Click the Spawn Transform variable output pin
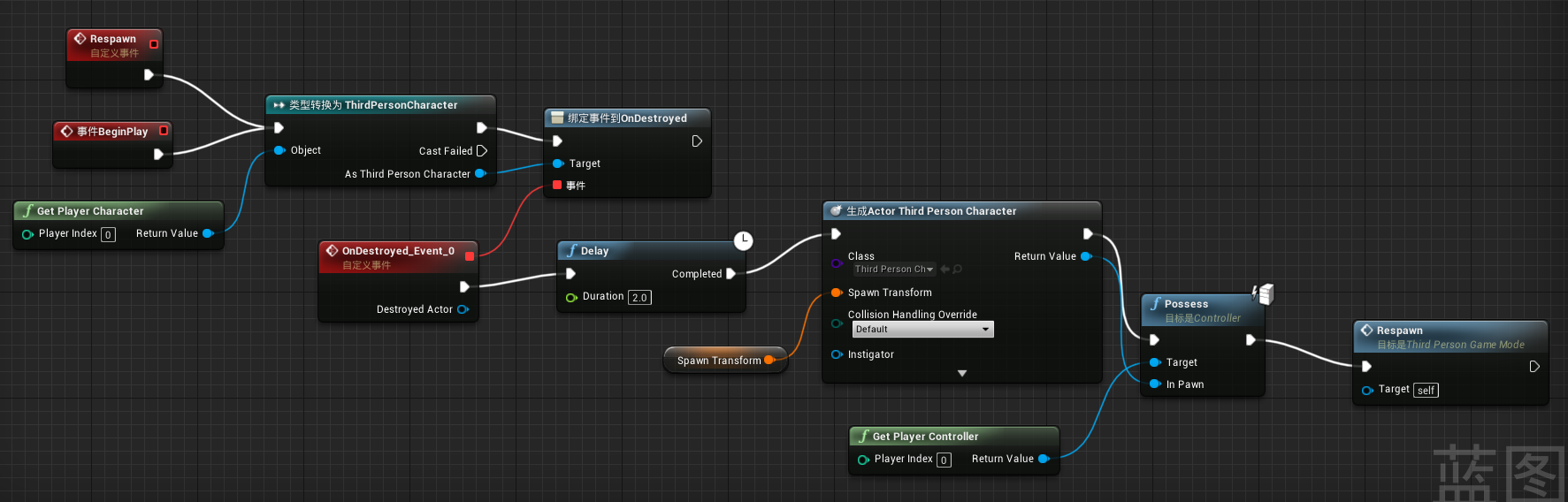 [x=770, y=360]
